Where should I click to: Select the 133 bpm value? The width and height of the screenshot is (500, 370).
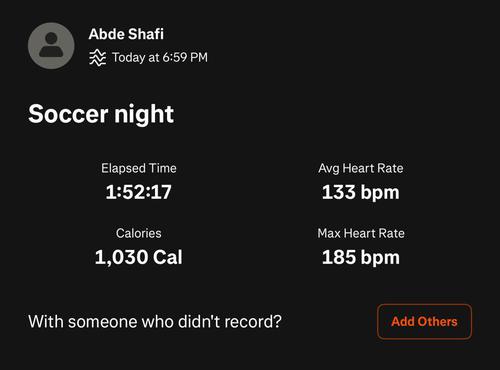(361, 192)
